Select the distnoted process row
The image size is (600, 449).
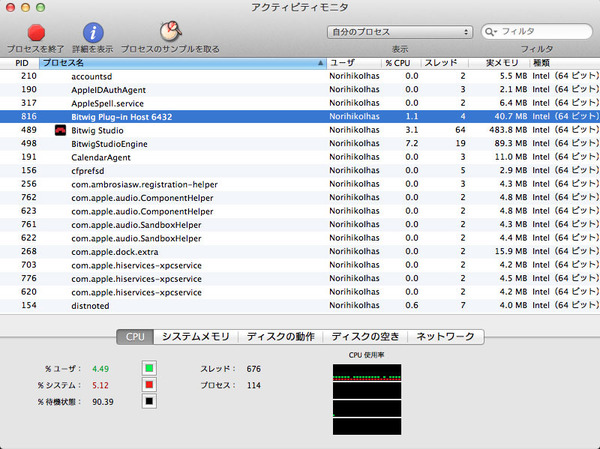point(300,305)
